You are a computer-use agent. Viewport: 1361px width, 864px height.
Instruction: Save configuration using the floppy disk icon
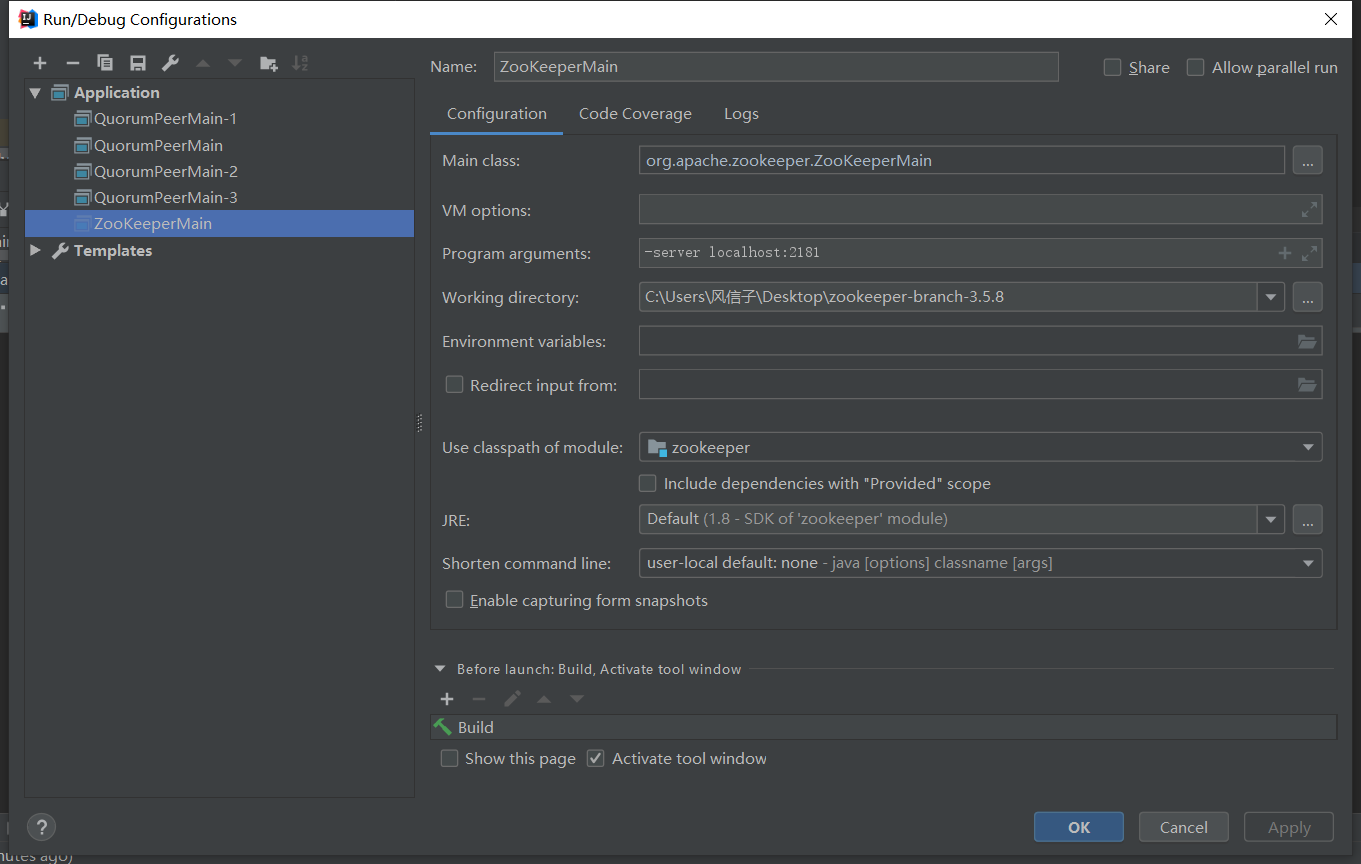(138, 63)
